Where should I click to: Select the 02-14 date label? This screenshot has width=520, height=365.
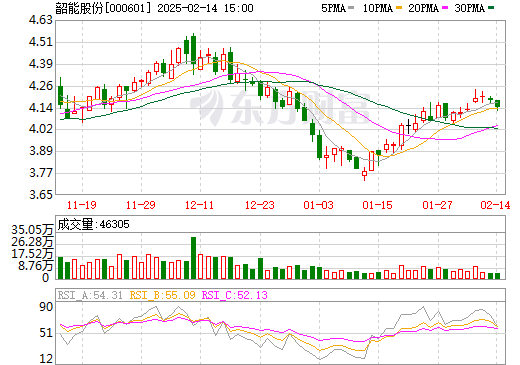coord(495,205)
